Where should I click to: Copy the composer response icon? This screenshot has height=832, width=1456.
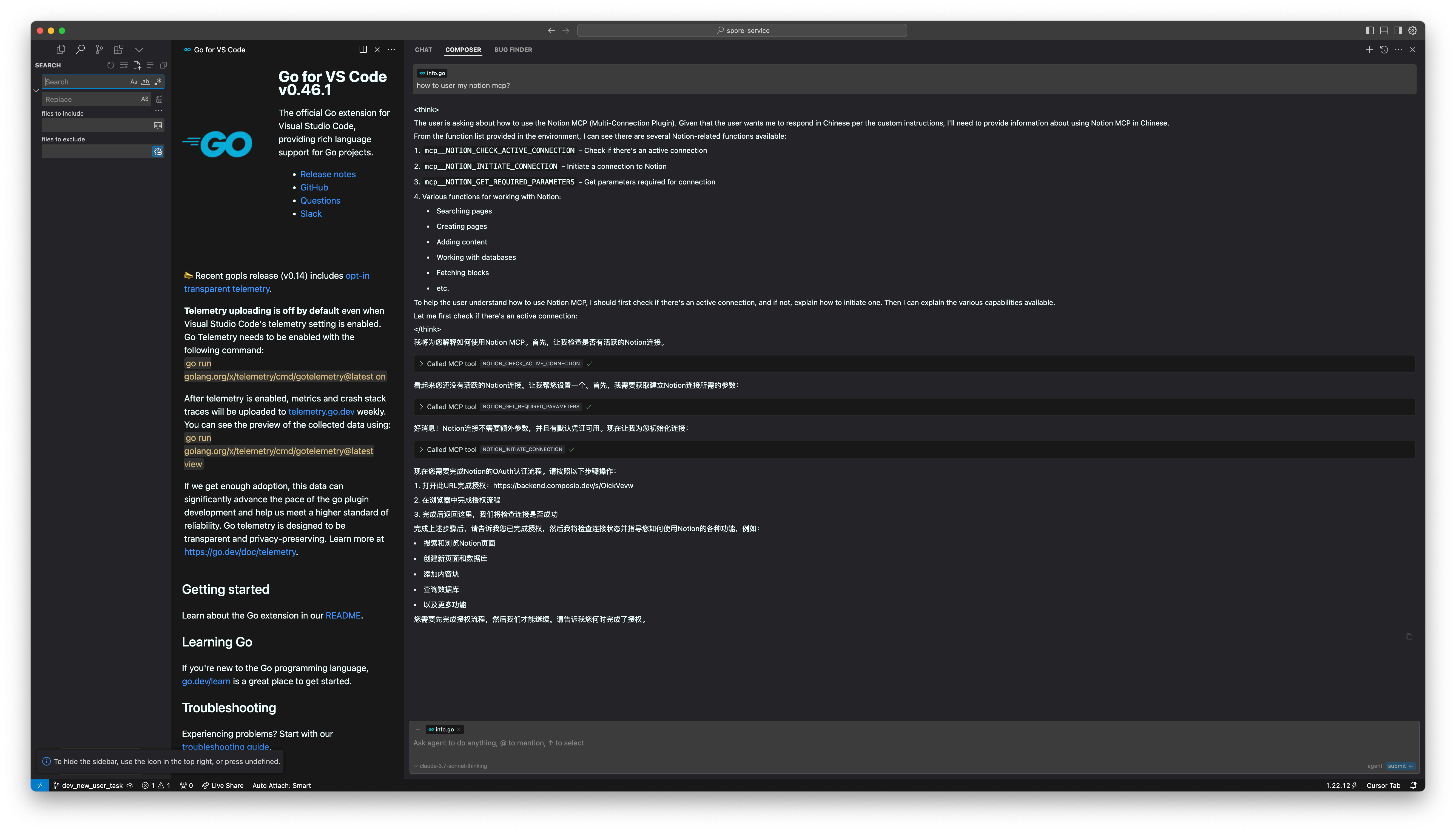tap(1409, 637)
